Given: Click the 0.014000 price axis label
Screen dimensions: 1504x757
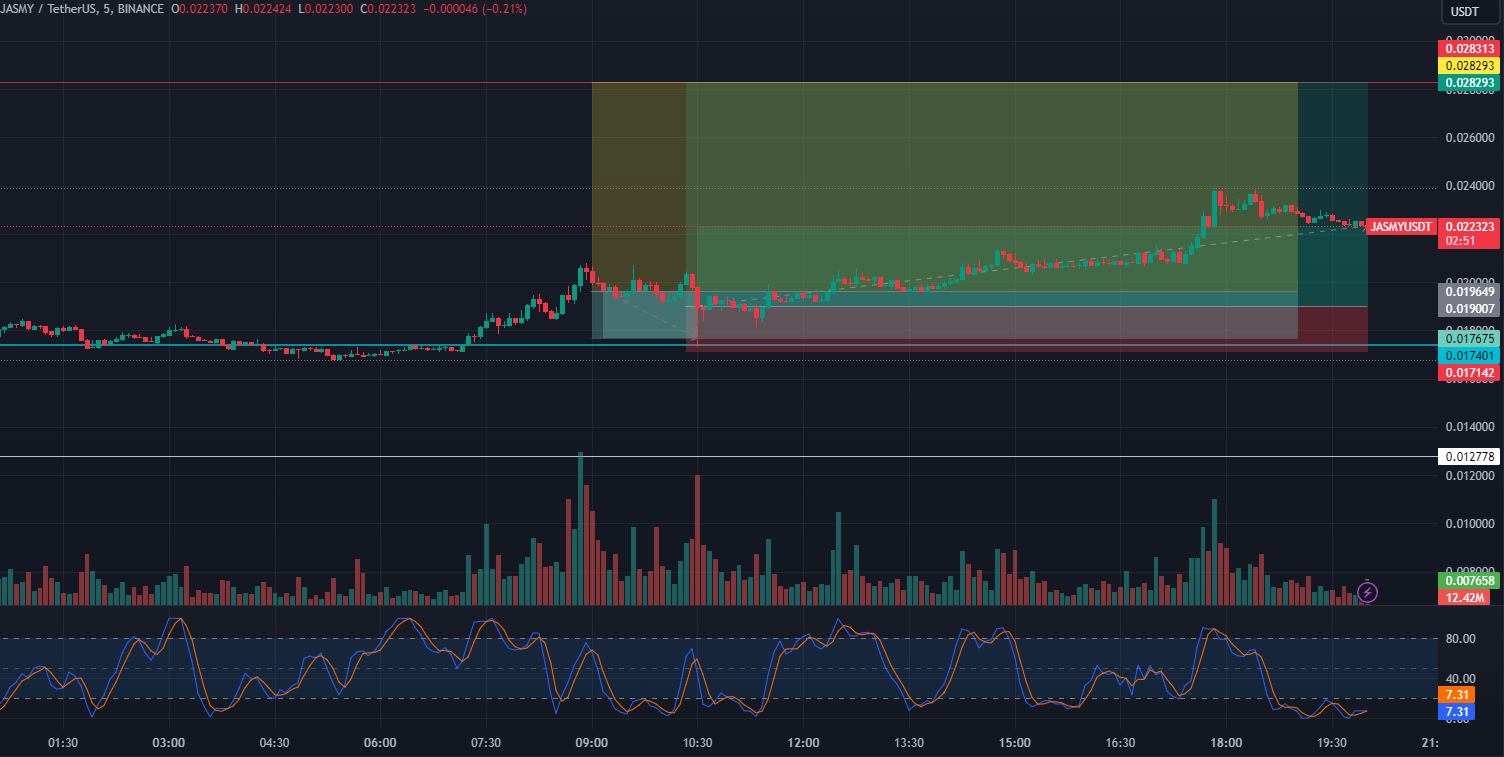Looking at the screenshot, I should (x=1468, y=427).
